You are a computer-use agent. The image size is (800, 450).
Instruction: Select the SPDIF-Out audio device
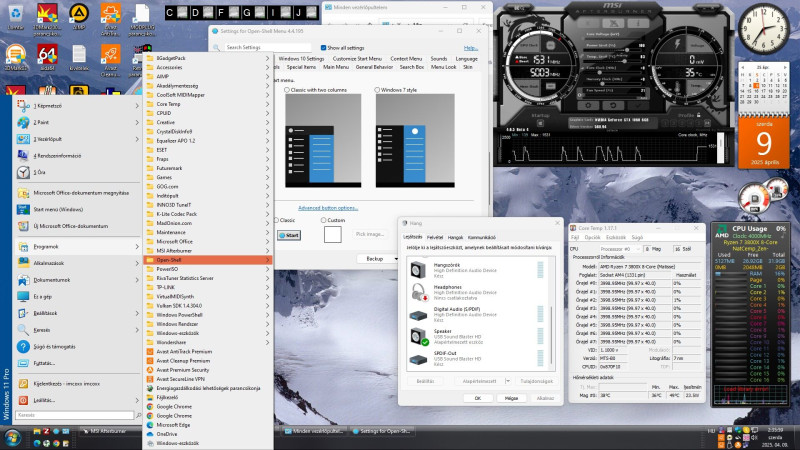(x=478, y=359)
